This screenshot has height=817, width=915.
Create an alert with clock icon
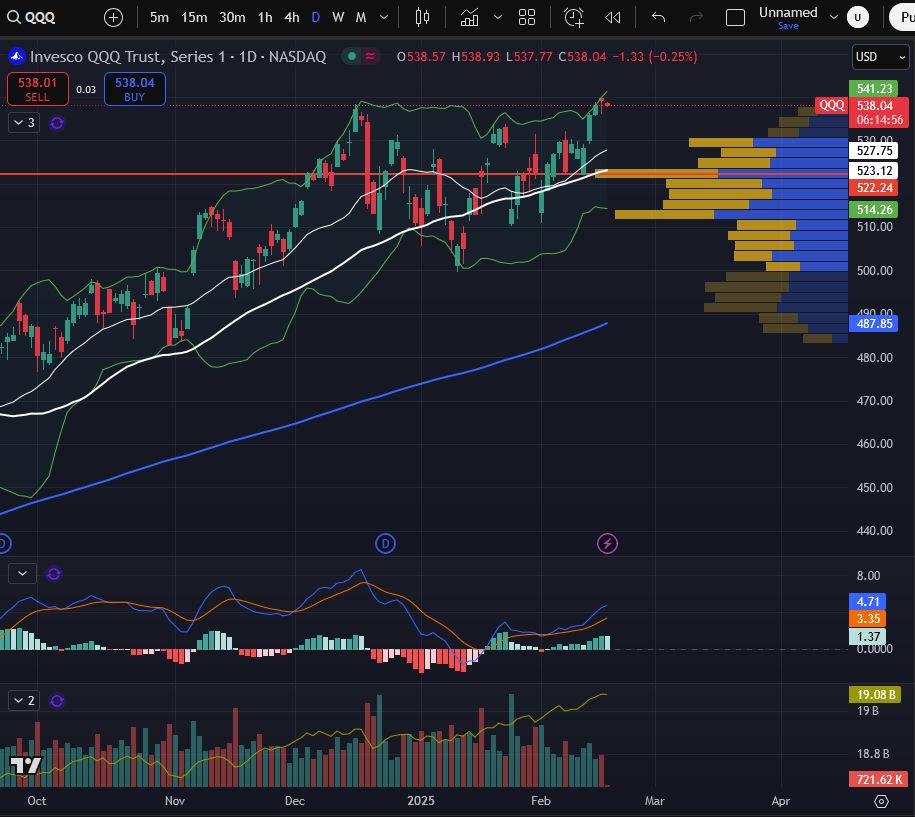(x=574, y=18)
